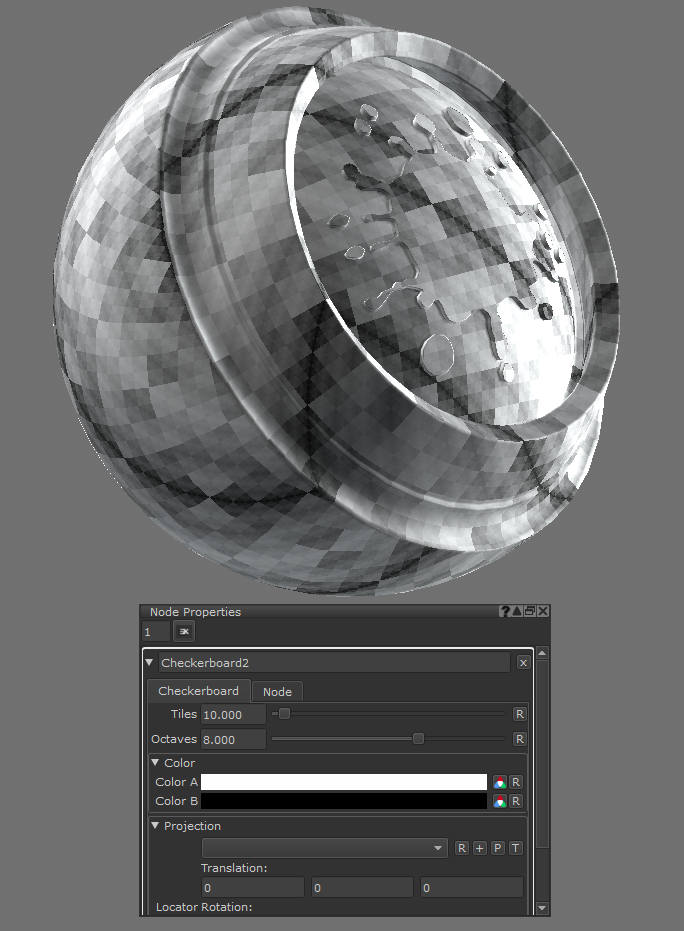The image size is (684, 931).
Task: Open the color picker for Color A
Action: [499, 782]
